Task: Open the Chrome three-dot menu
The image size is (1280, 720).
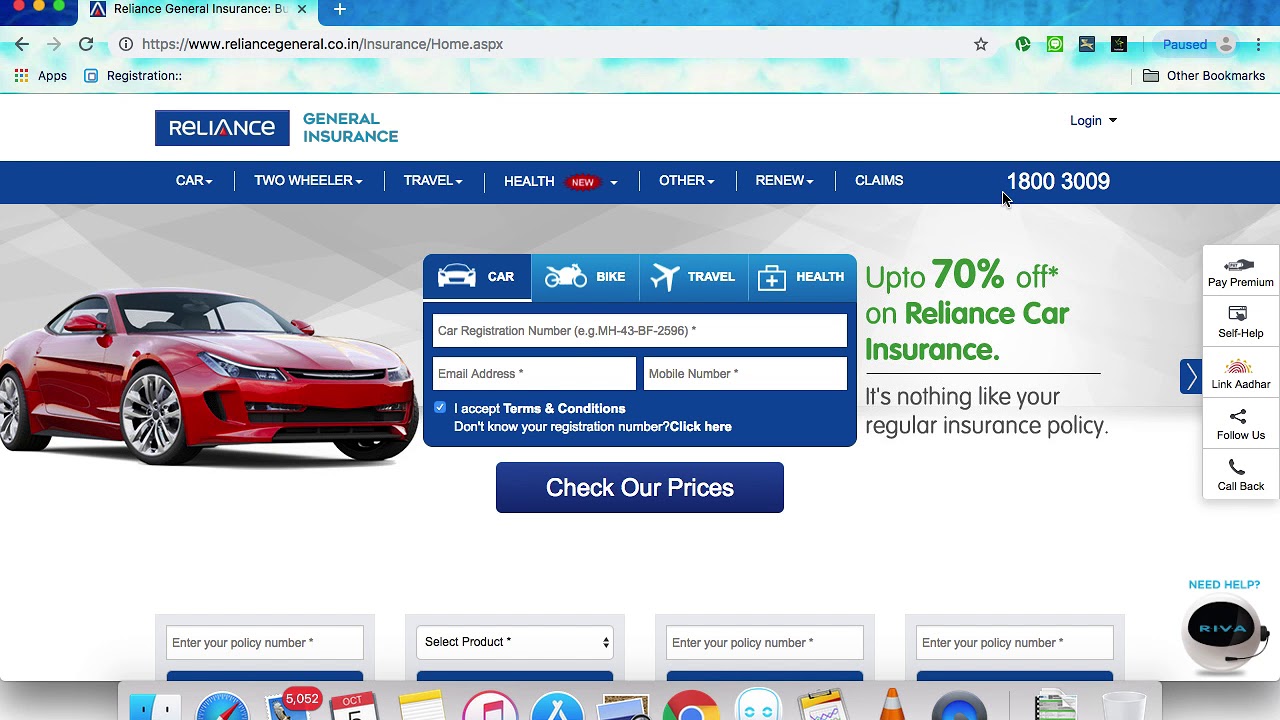Action: 1258,44
